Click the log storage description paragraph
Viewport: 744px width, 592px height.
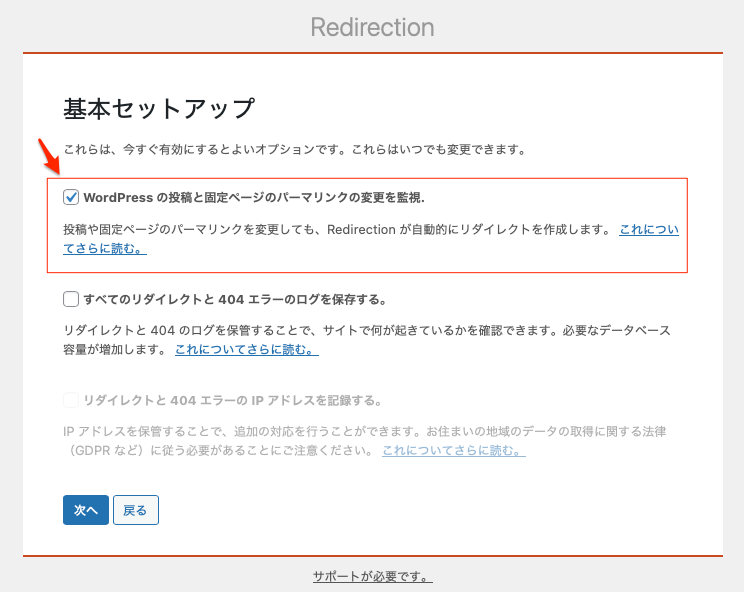click(x=360, y=330)
